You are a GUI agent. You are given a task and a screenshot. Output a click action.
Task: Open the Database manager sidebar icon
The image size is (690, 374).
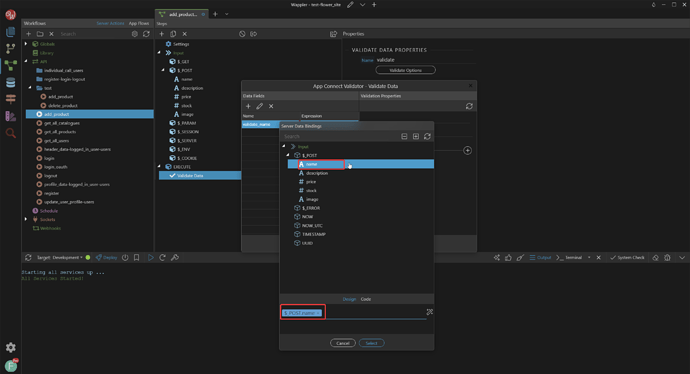(11, 82)
